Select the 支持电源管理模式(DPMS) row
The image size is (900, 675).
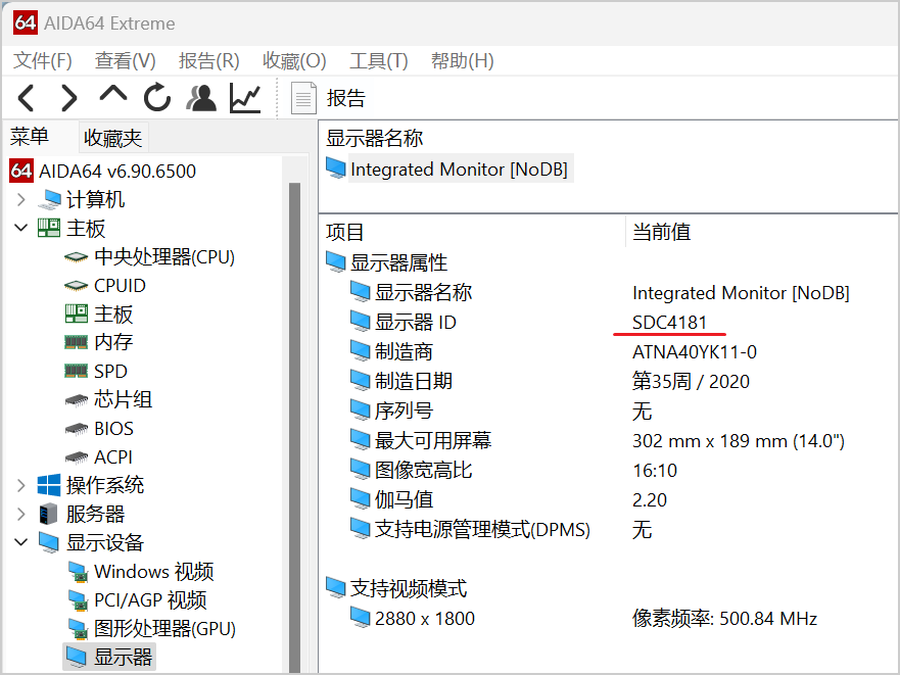[x=482, y=529]
